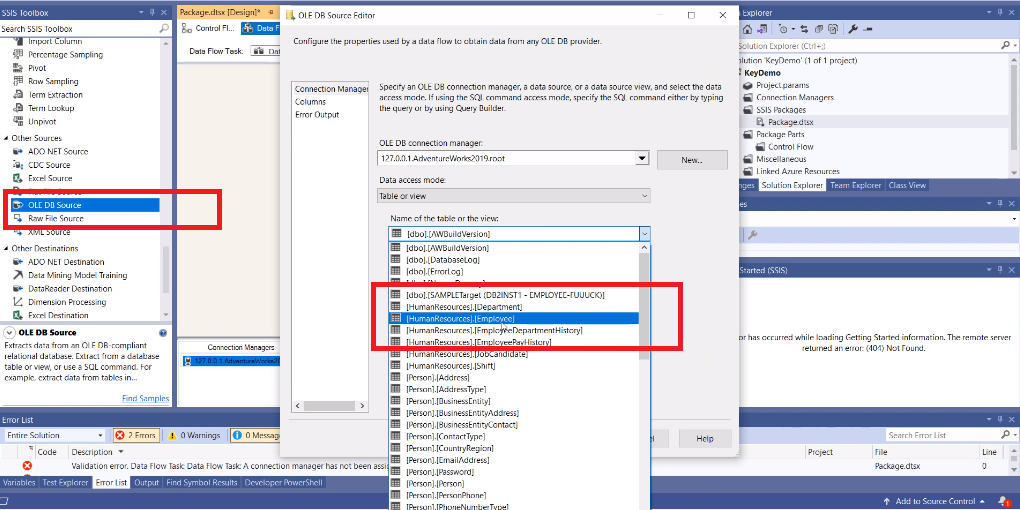Select ADO NET Source in the toolbox

[58, 152]
